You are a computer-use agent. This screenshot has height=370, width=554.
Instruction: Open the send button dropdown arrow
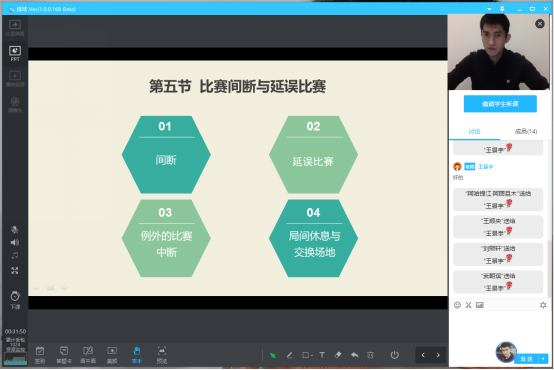coord(543,359)
